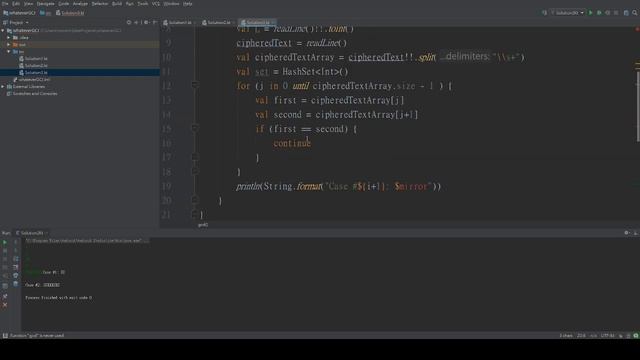Expand the out folder
Image resolution: width=640 pixels, height=360 pixels.
pos(9,44)
